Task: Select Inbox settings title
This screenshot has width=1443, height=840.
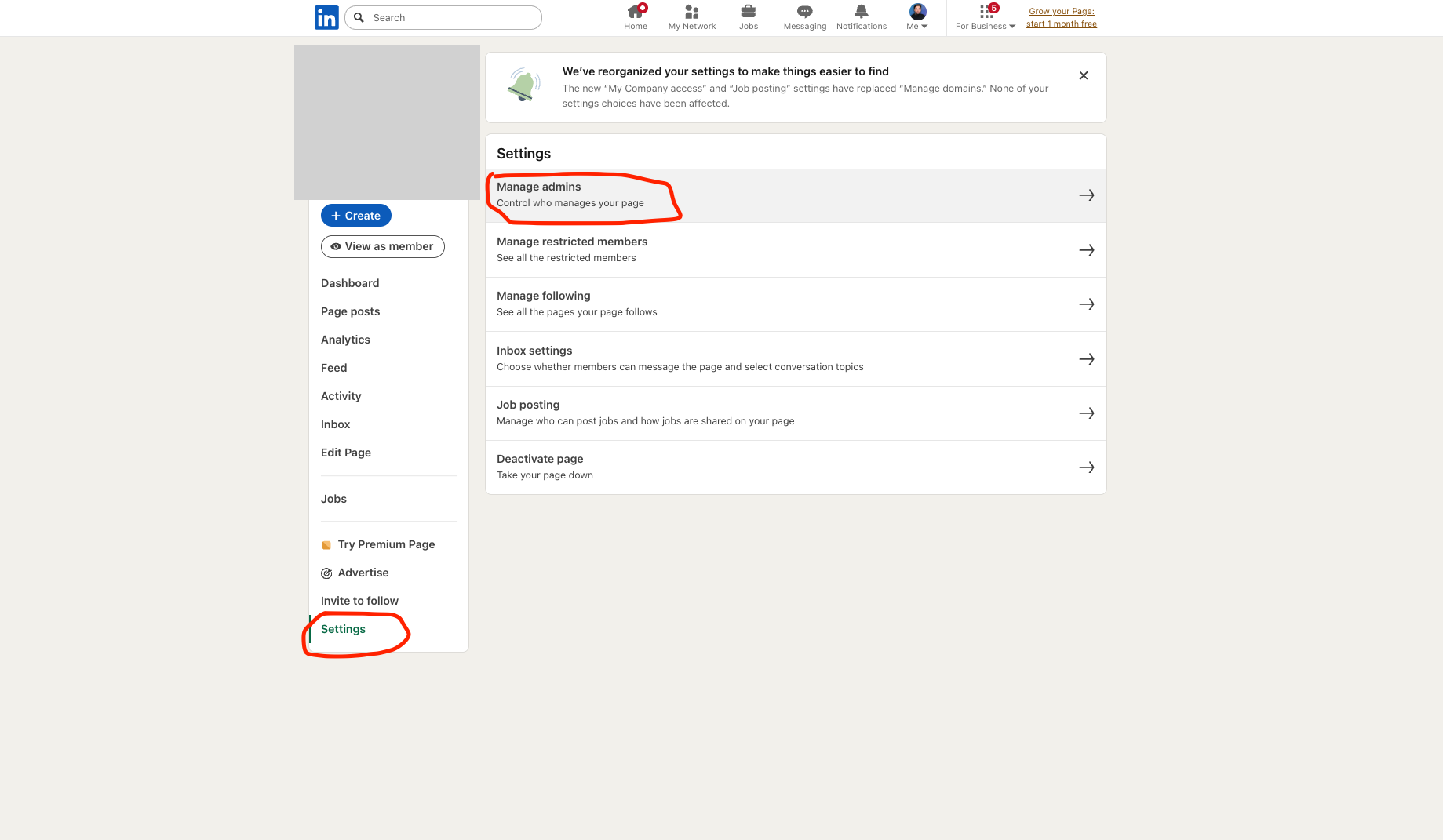Action: tap(534, 351)
